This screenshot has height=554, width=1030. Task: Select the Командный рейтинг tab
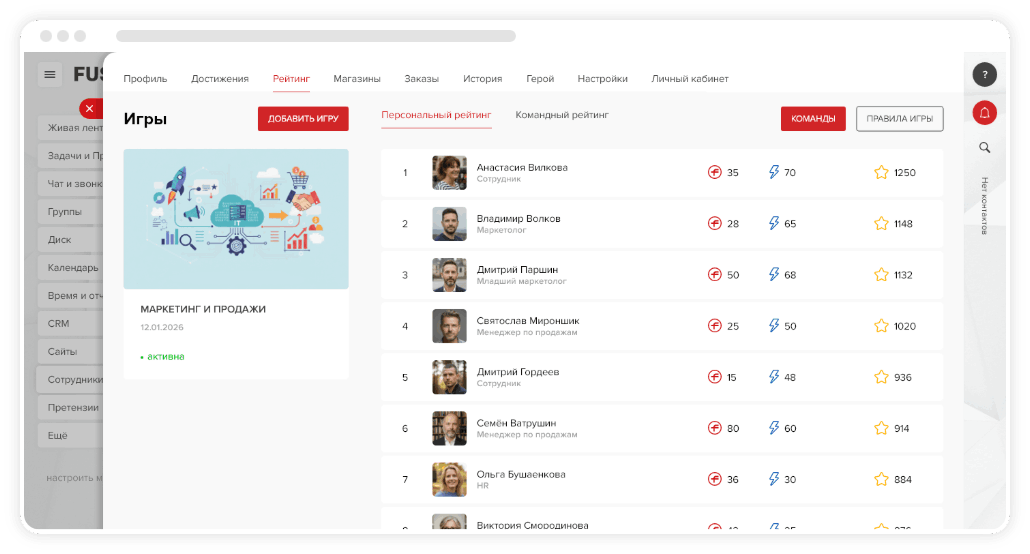coord(562,115)
